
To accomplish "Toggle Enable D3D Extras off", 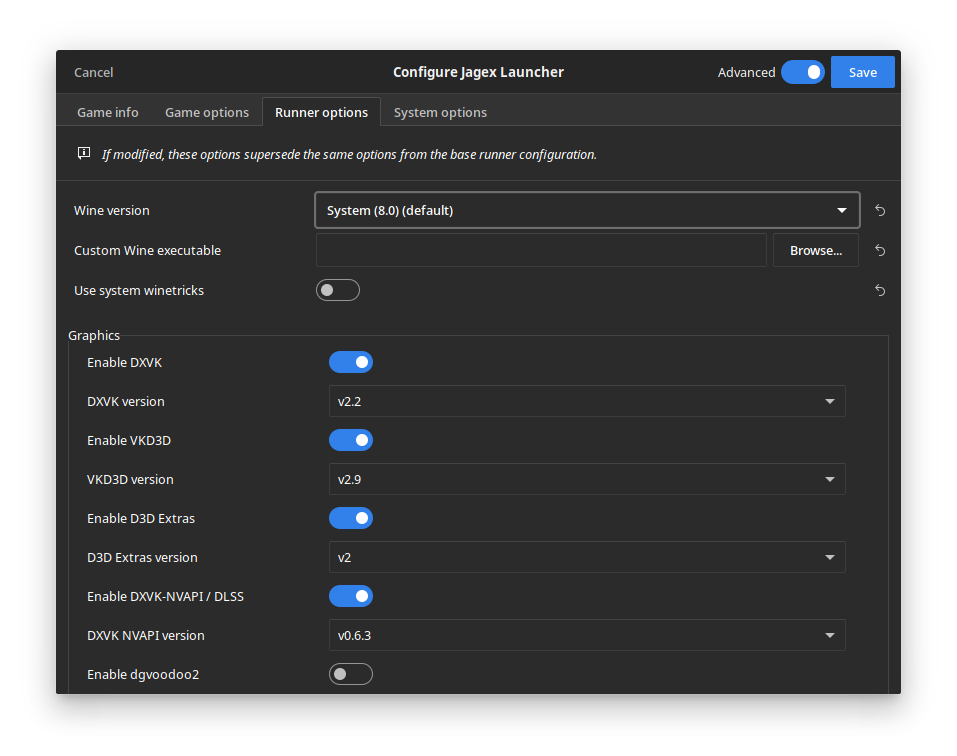I will (x=351, y=519).
